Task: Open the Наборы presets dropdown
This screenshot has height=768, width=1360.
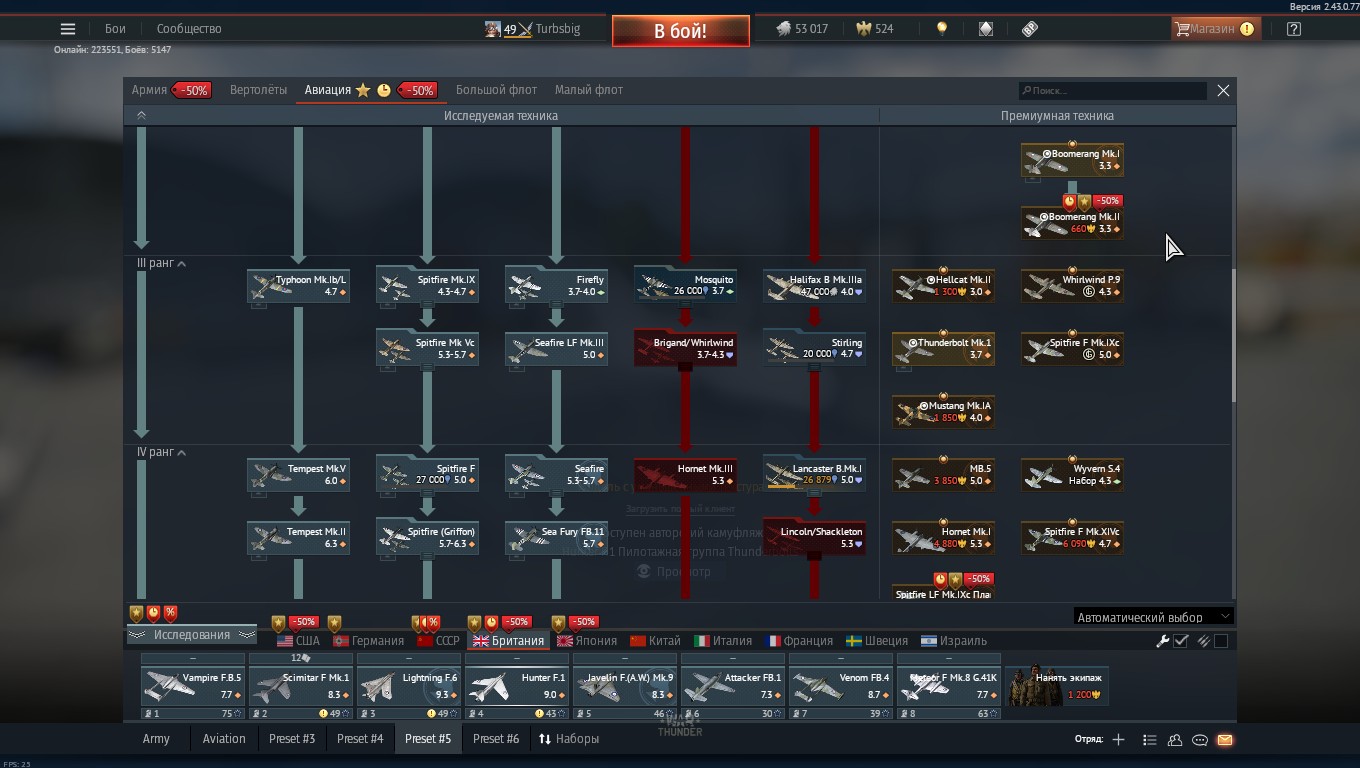Action: tap(569, 739)
